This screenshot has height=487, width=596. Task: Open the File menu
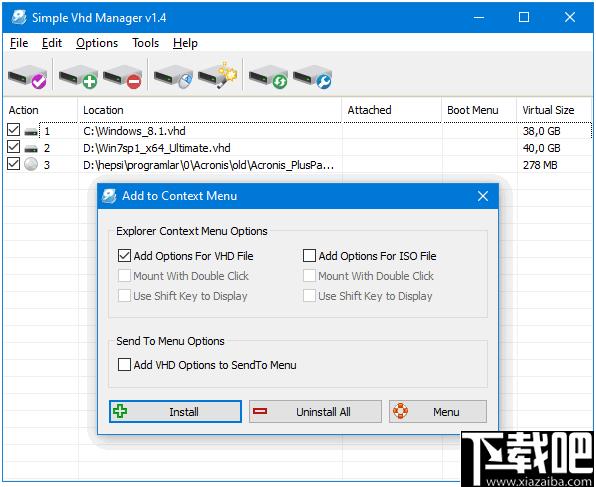[x=19, y=43]
